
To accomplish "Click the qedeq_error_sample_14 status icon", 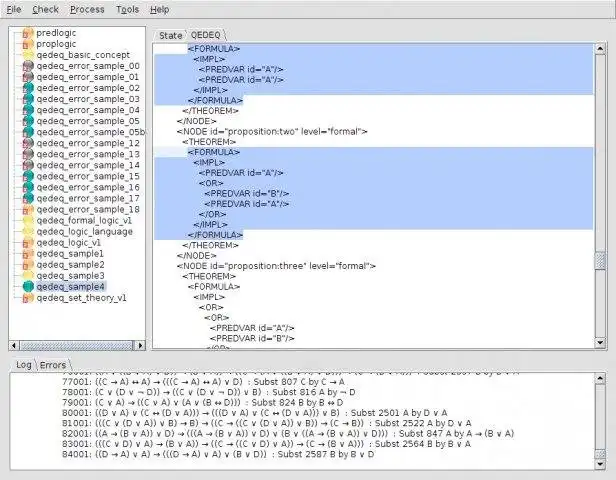I will point(28,165).
